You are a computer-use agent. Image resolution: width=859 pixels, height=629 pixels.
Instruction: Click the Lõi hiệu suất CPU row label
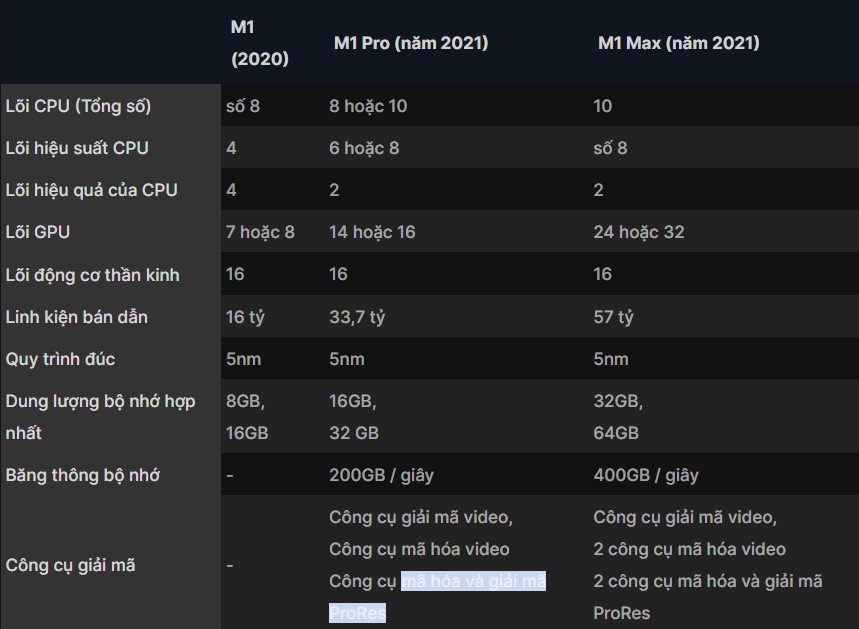pos(74,148)
